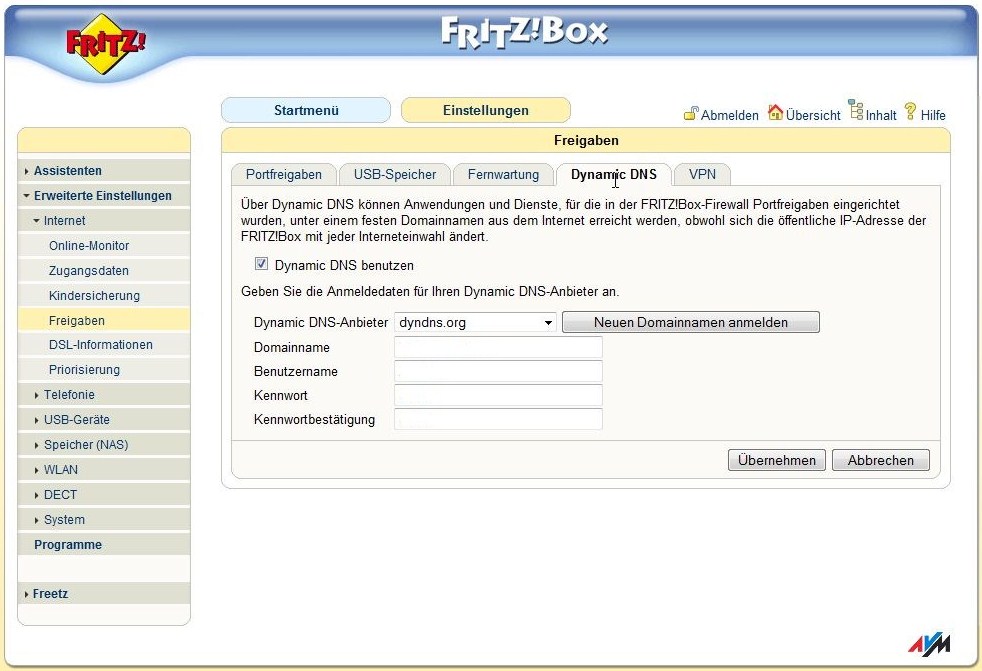Viewport: 982px width, 671px height.
Task: Focus the Kennwortbestätigung input field
Action: (x=499, y=419)
